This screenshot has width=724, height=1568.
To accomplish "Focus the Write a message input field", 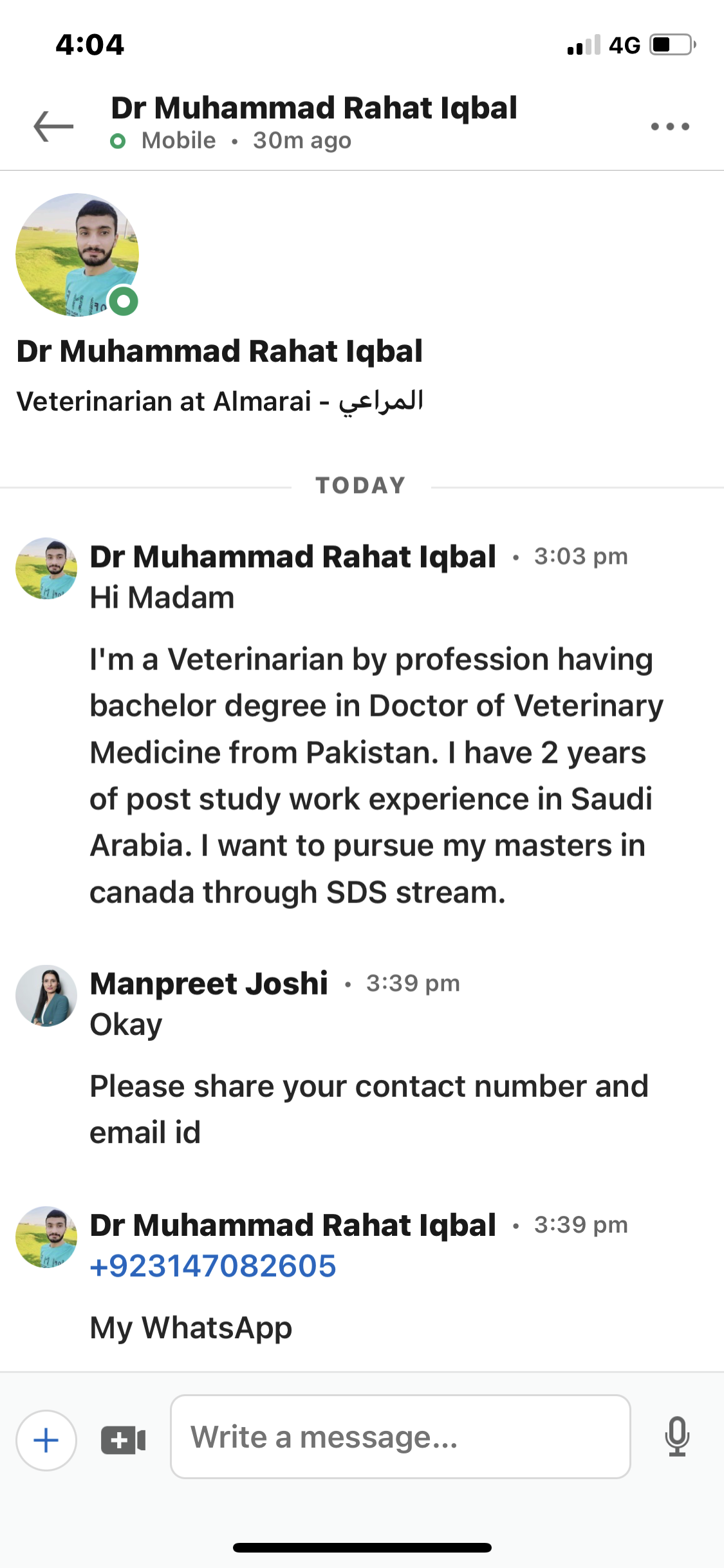I will tap(400, 1437).
